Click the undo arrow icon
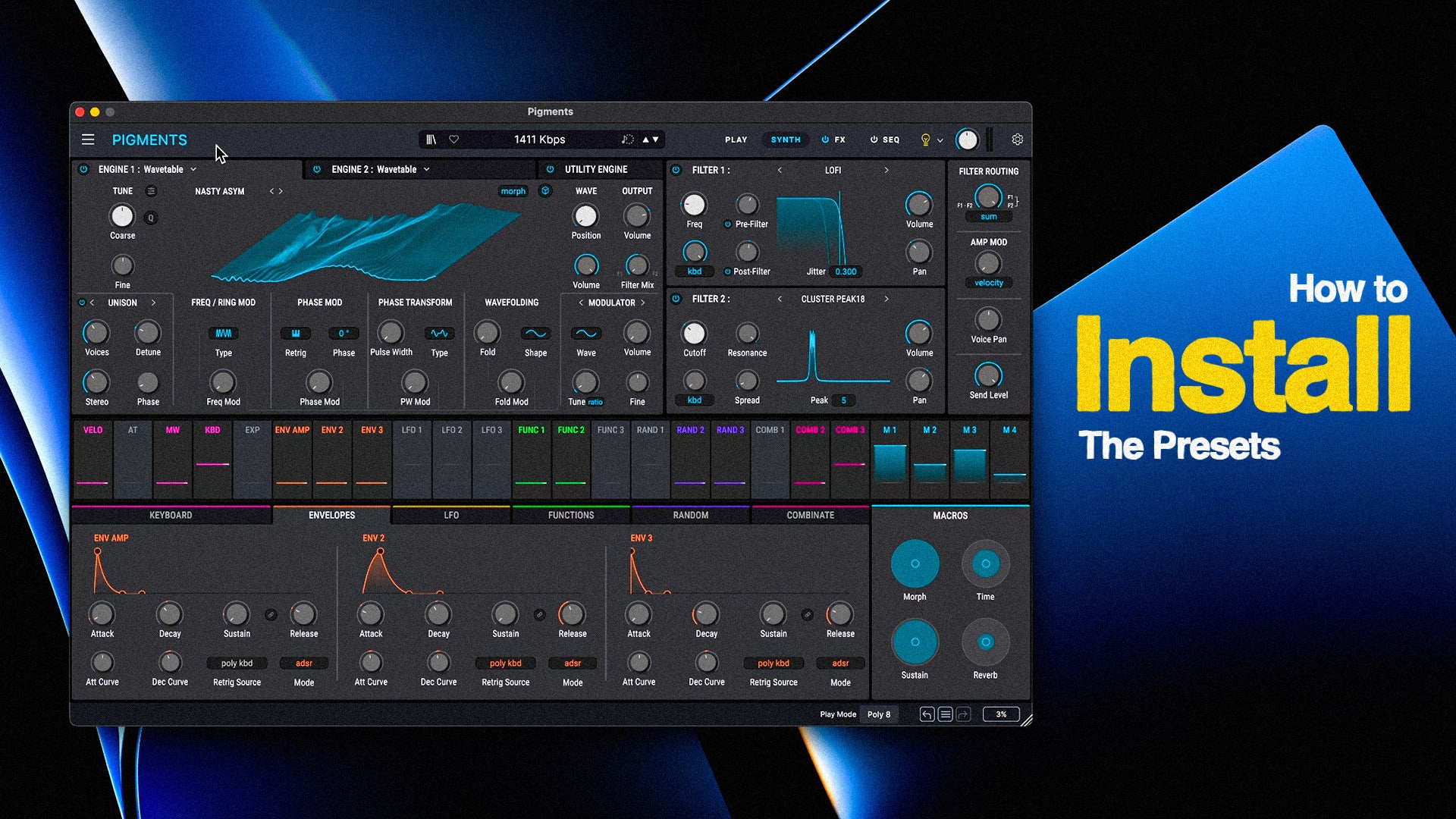This screenshot has width=1456, height=819. click(x=927, y=714)
